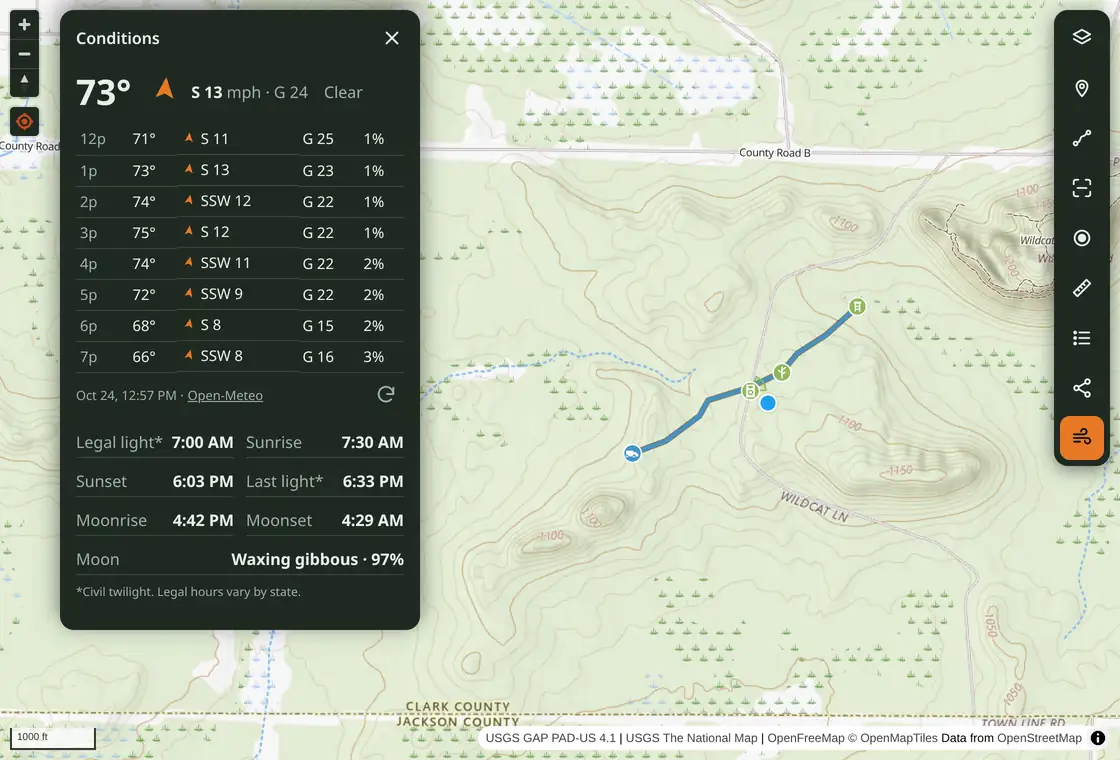Viewport: 1120px width, 760px height.
Task: Open map attribution info icon
Action: coord(1098,738)
